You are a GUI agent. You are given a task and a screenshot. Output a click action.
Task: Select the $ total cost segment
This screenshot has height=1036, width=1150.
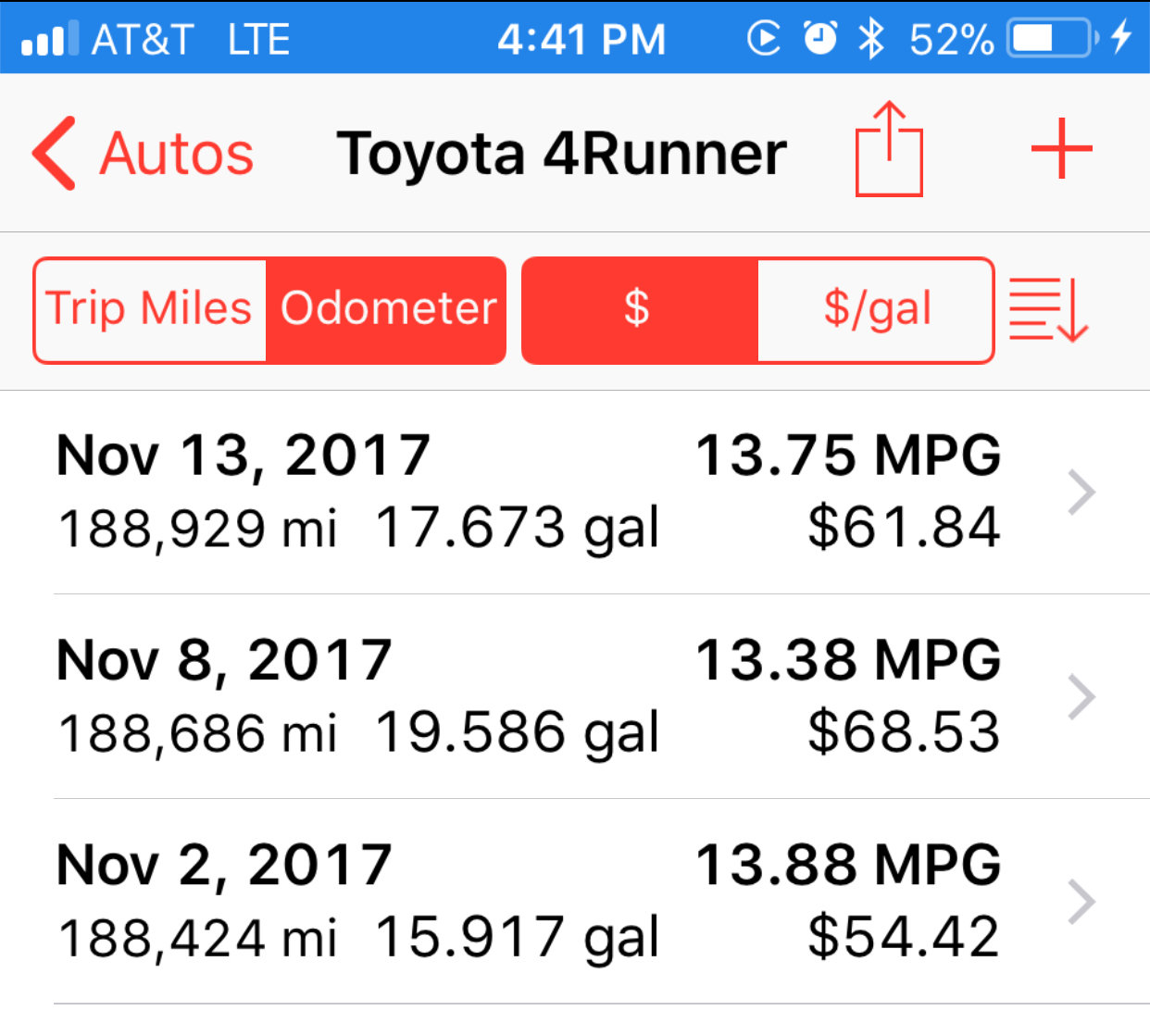[640, 309]
